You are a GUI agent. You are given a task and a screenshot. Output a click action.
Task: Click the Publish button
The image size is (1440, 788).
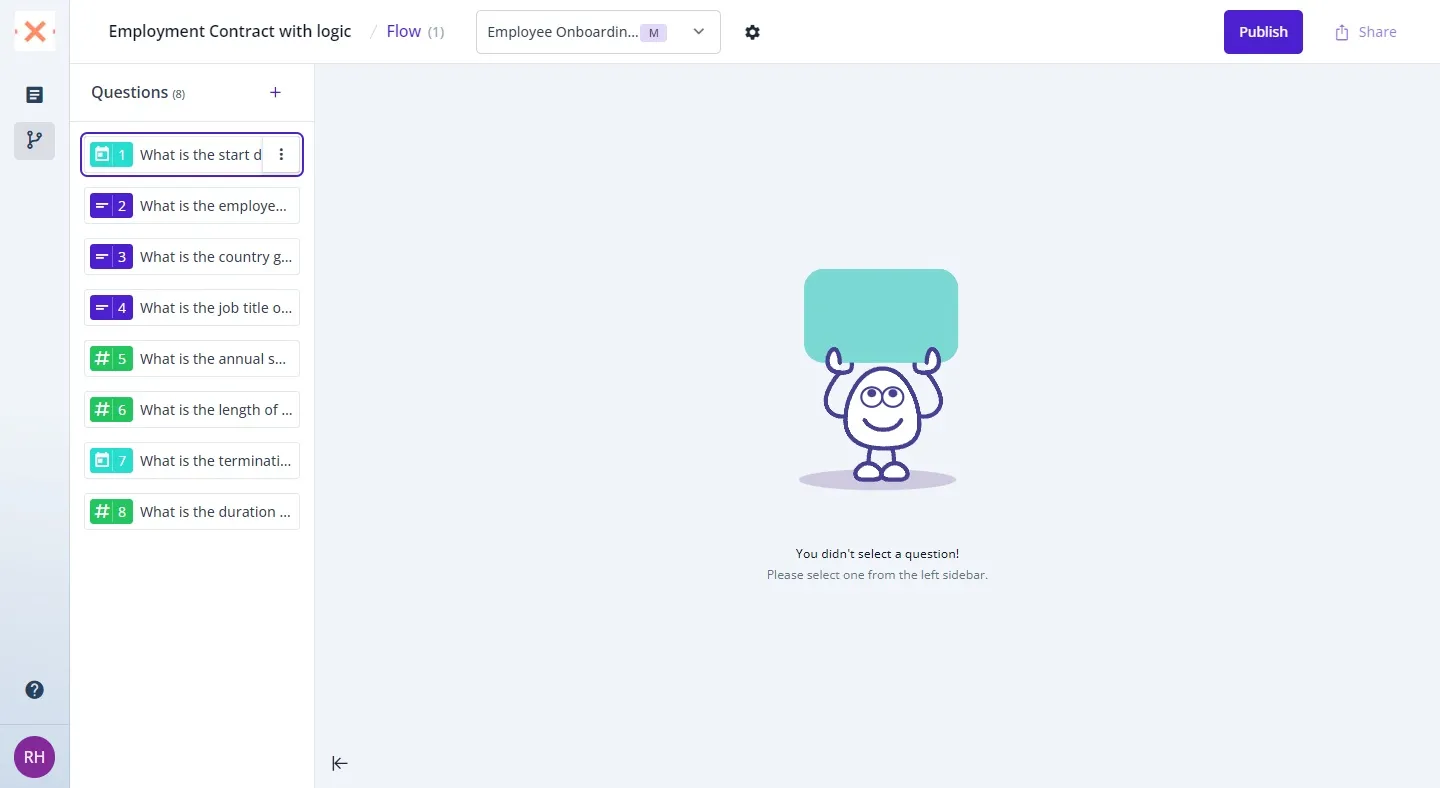(1263, 32)
